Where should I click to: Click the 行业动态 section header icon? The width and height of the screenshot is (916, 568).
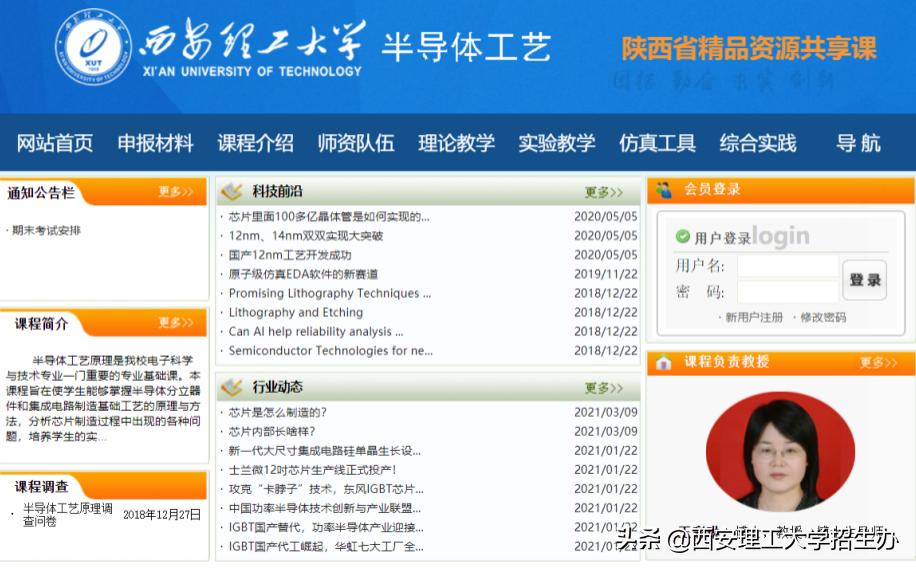(x=231, y=387)
